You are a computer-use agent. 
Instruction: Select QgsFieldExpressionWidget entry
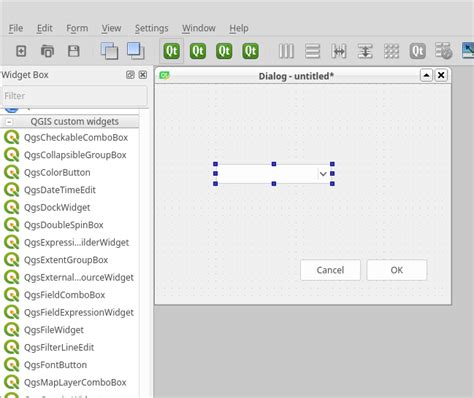pyautogui.click(x=69, y=313)
